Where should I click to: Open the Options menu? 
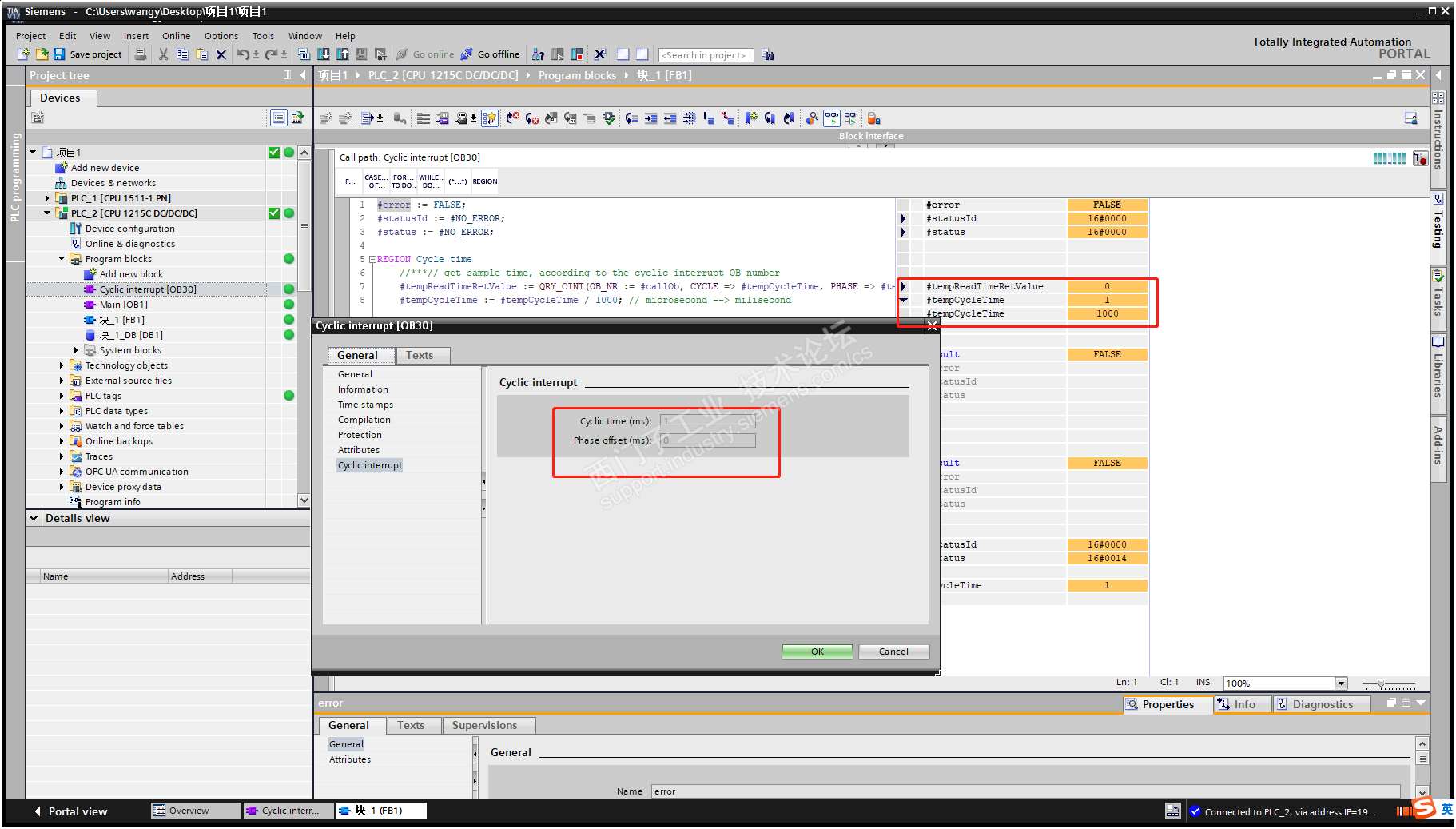[x=221, y=36]
